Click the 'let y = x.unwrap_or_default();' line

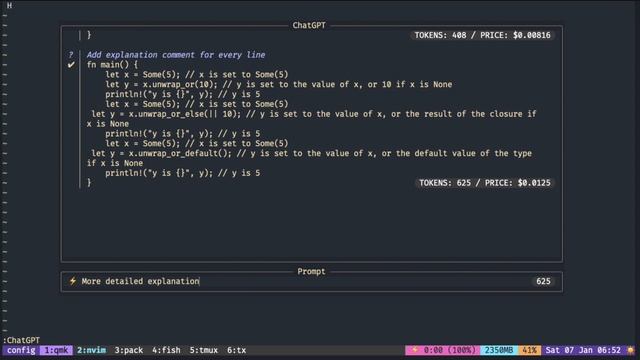tap(311, 153)
